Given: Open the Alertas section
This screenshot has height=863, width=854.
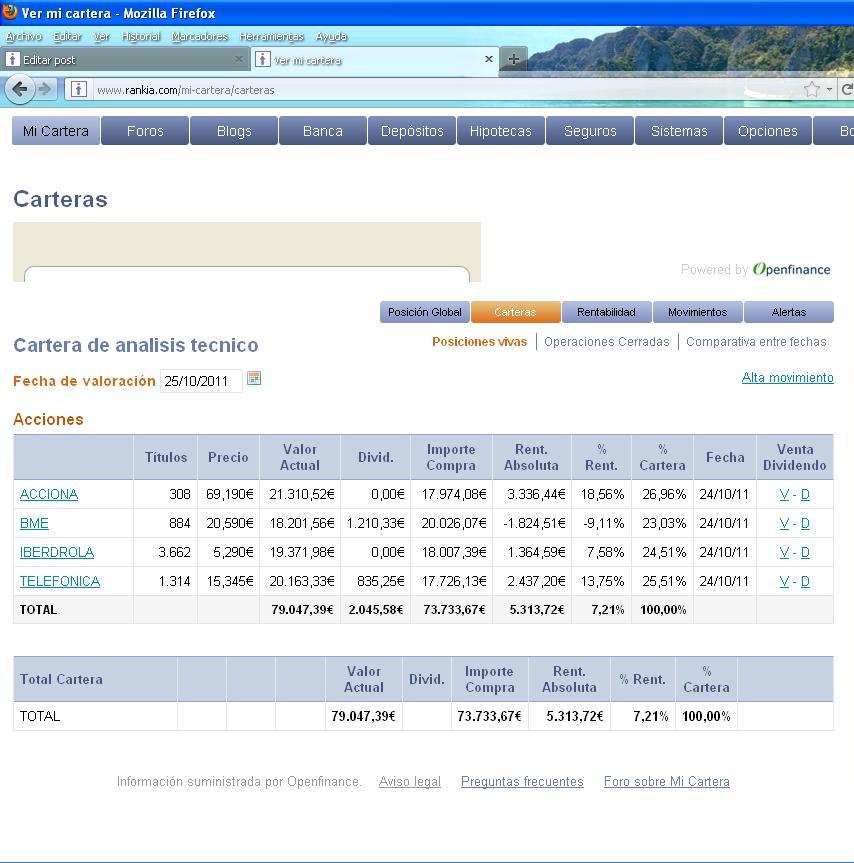Looking at the screenshot, I should click(789, 312).
